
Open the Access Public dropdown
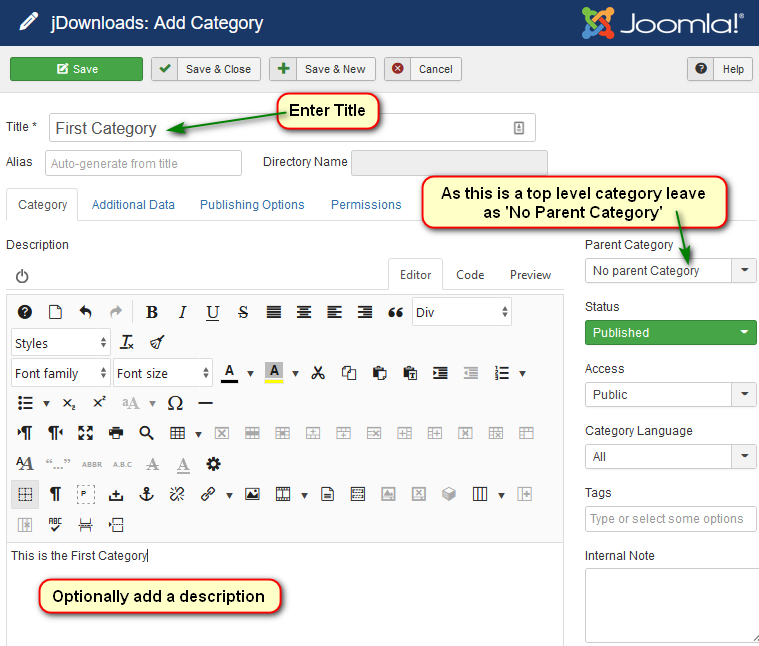pos(670,394)
